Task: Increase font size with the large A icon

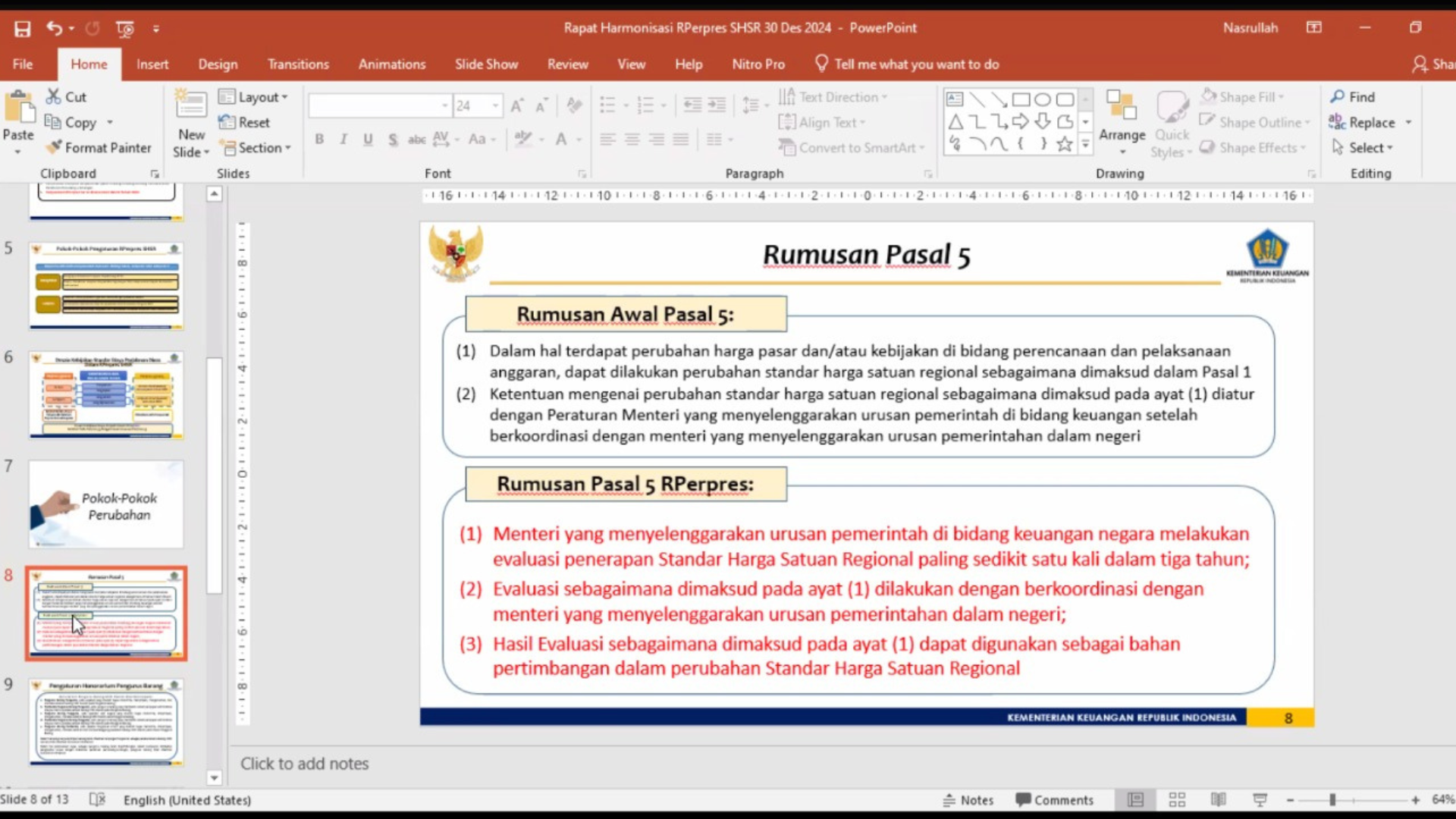Action: pyautogui.click(x=517, y=105)
